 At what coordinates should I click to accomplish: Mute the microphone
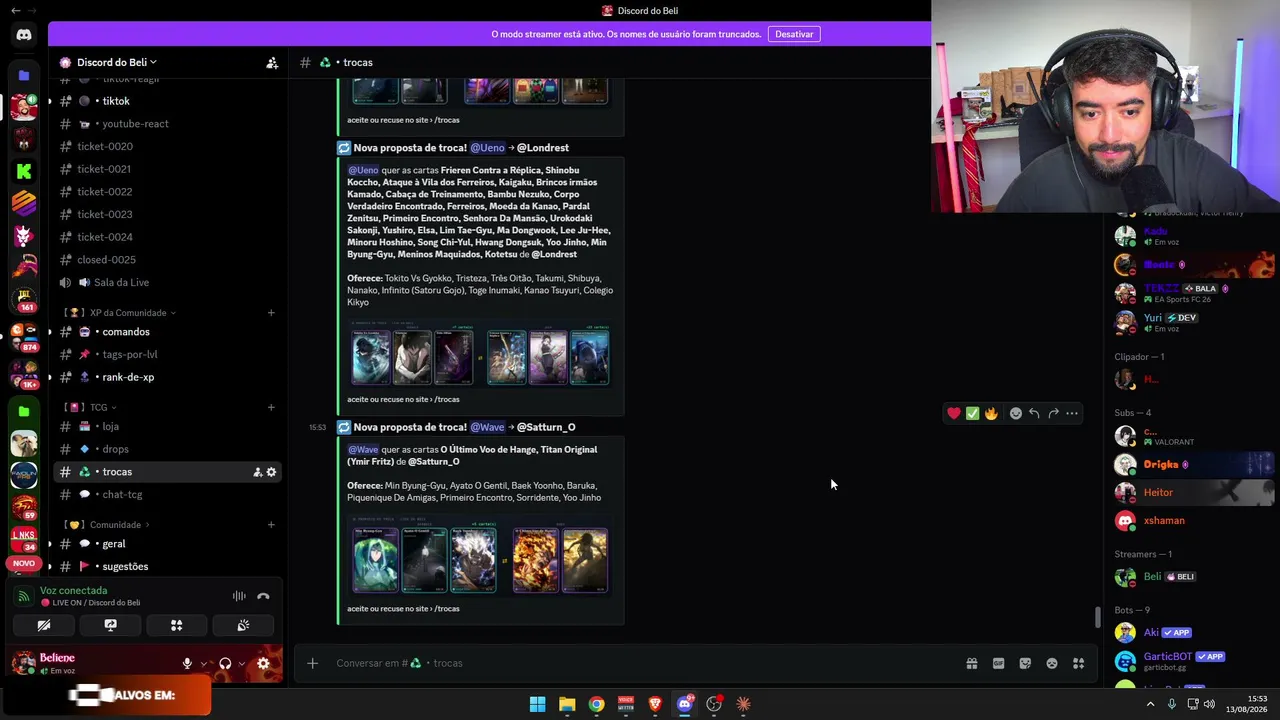[x=187, y=663]
